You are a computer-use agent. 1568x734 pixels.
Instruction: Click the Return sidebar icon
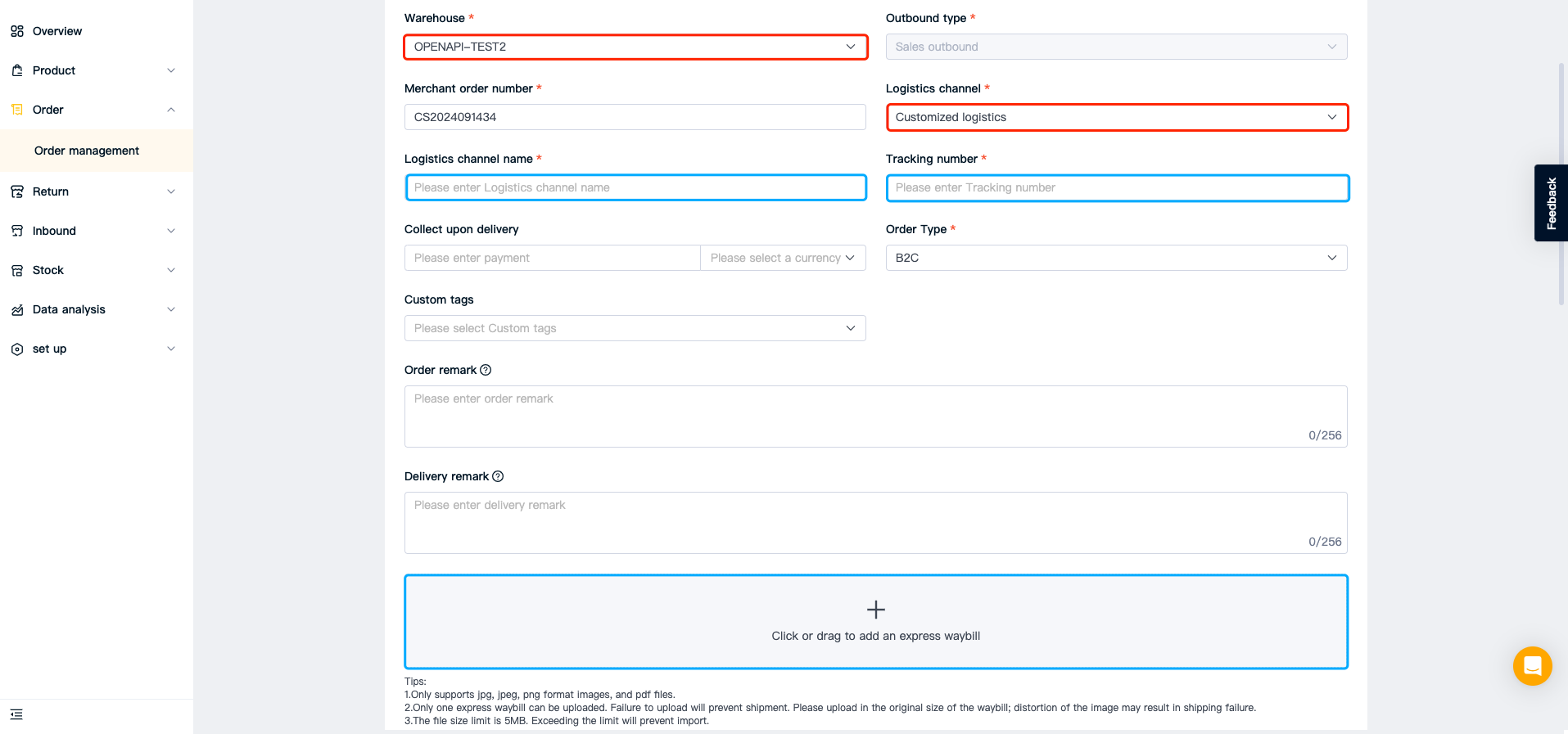(17, 191)
